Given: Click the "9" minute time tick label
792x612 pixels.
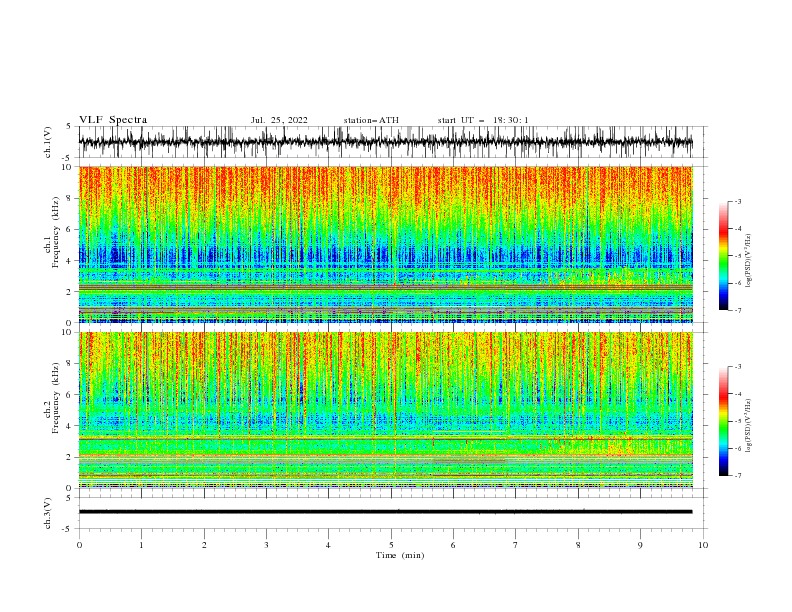Looking at the screenshot, I should [640, 545].
